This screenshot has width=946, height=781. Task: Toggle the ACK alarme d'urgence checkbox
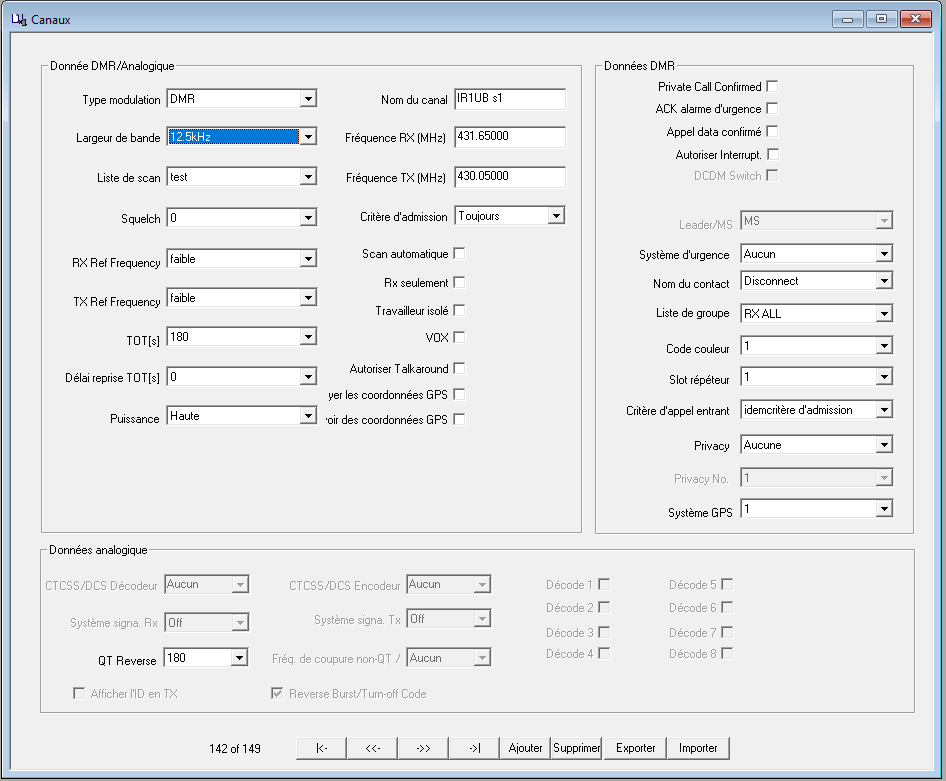click(x=772, y=109)
